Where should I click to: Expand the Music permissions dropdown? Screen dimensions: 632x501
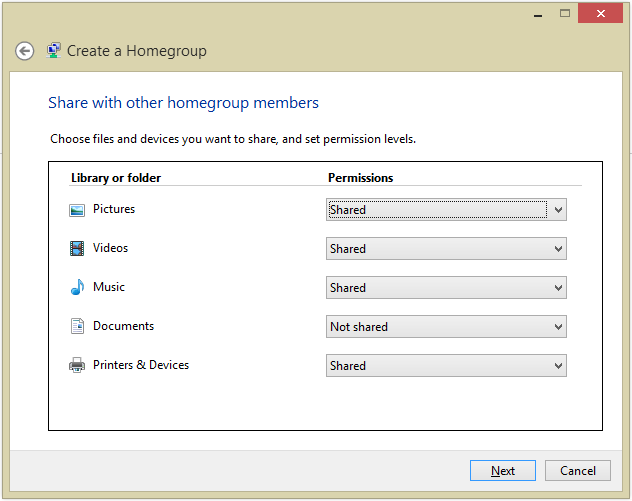446,288
